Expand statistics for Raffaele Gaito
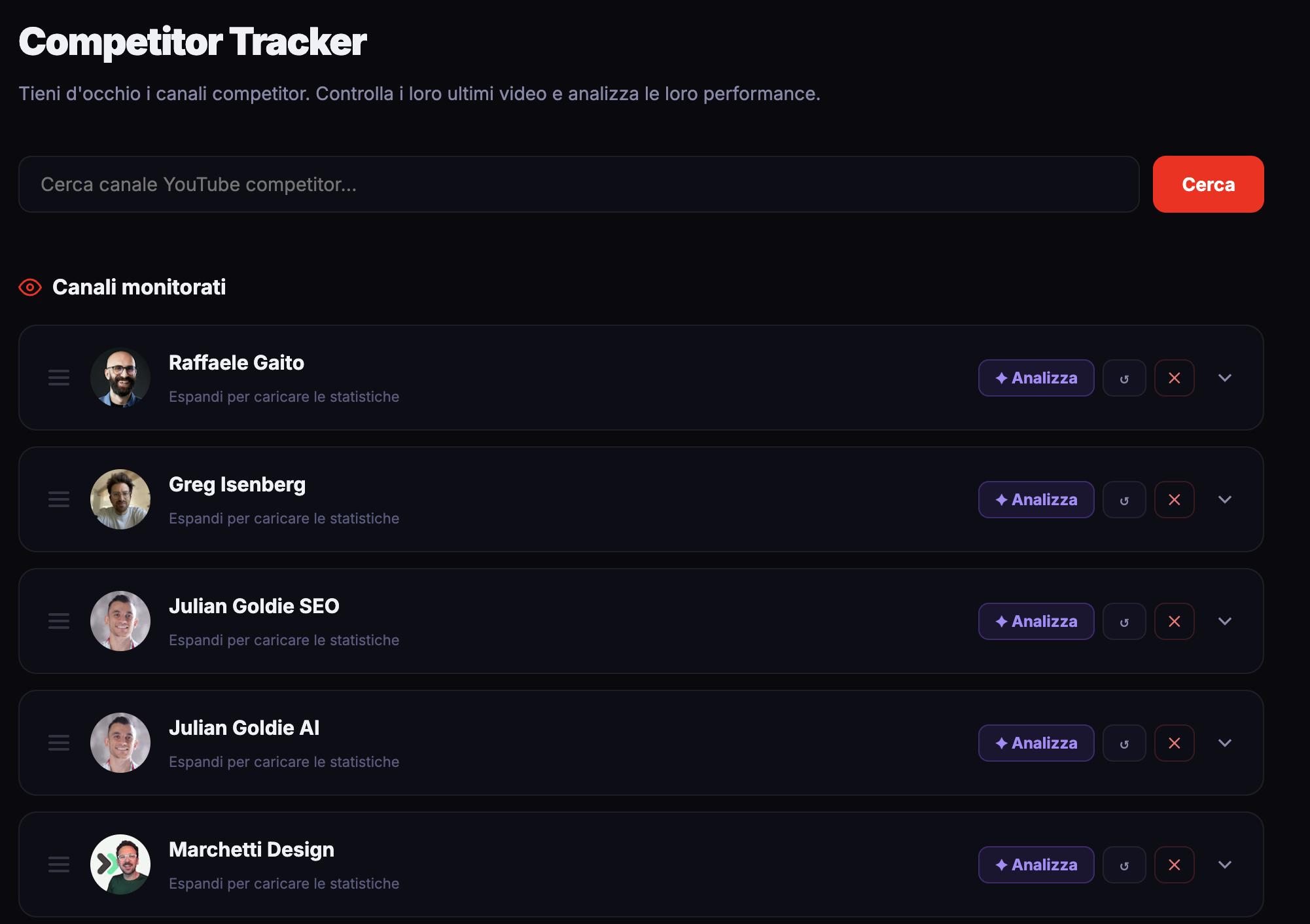 pos(1225,378)
